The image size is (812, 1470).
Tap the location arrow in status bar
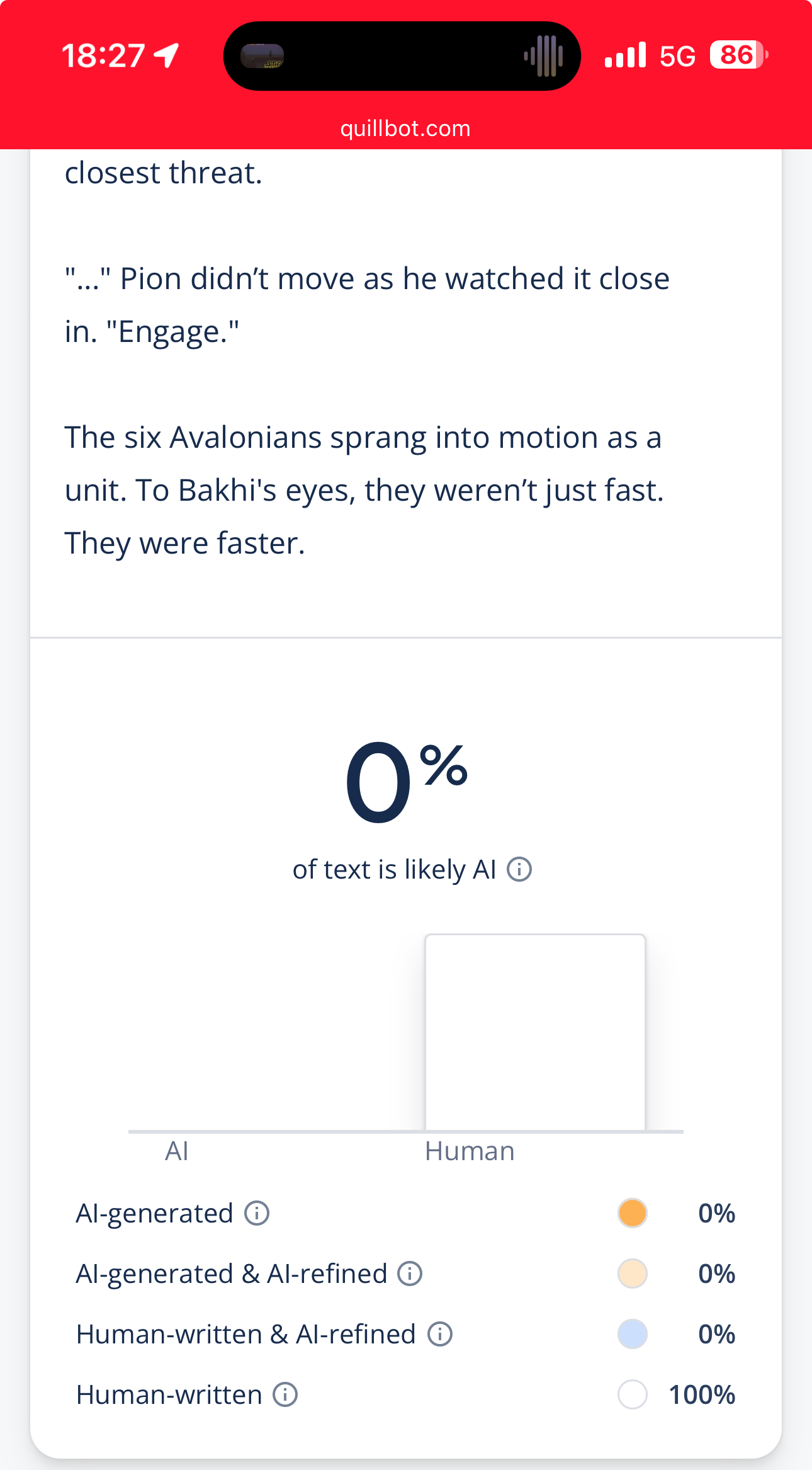pyautogui.click(x=167, y=55)
